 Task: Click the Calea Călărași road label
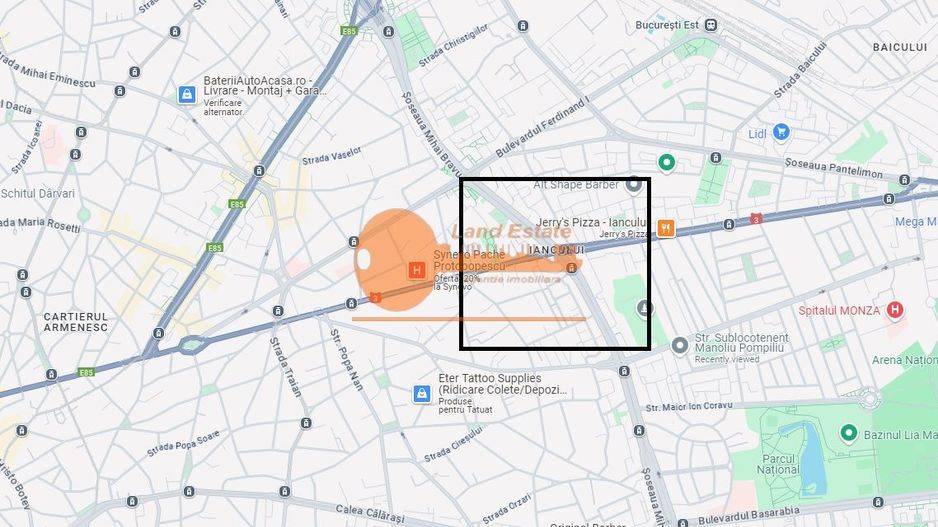(370, 514)
